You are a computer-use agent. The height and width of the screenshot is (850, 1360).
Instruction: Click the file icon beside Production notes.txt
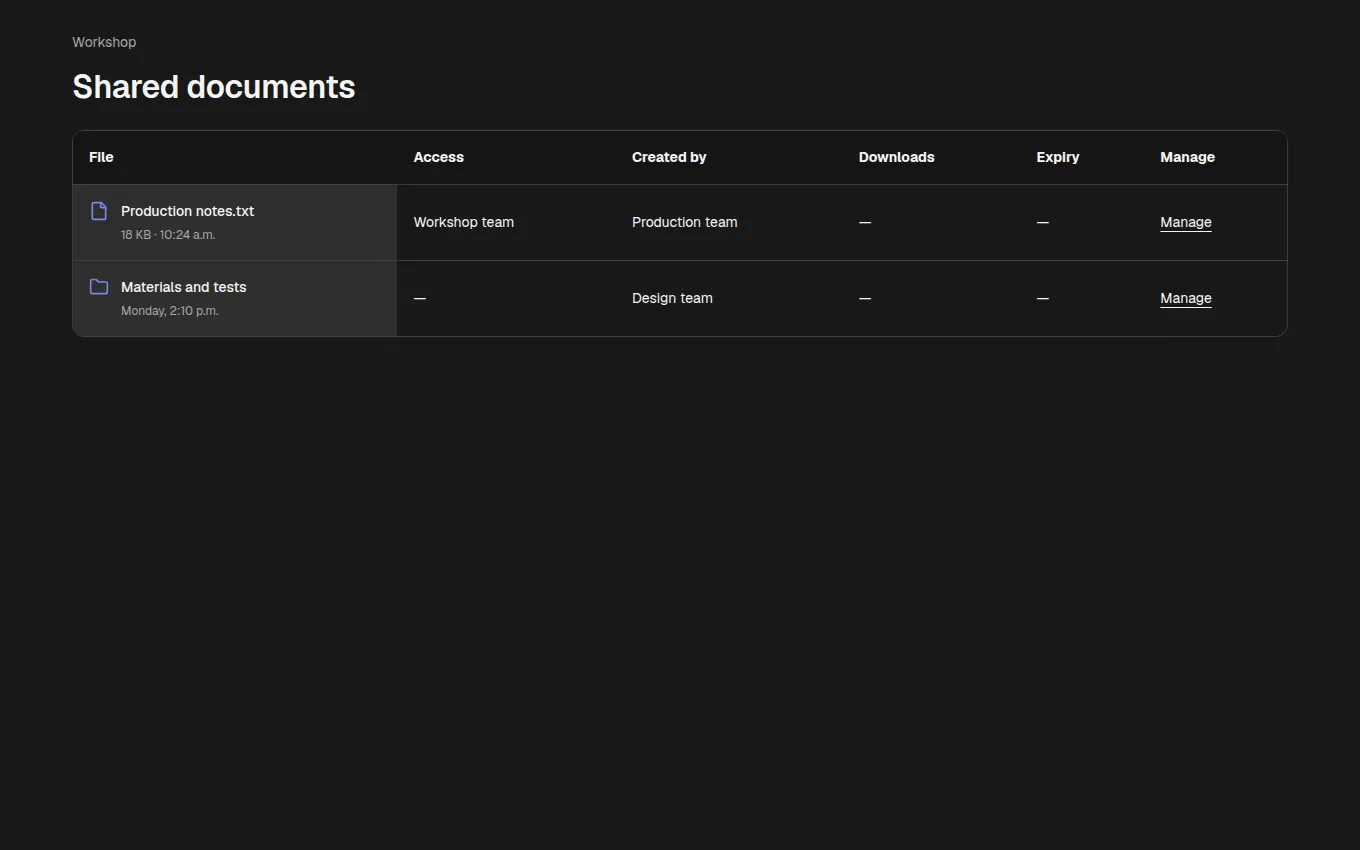99,211
